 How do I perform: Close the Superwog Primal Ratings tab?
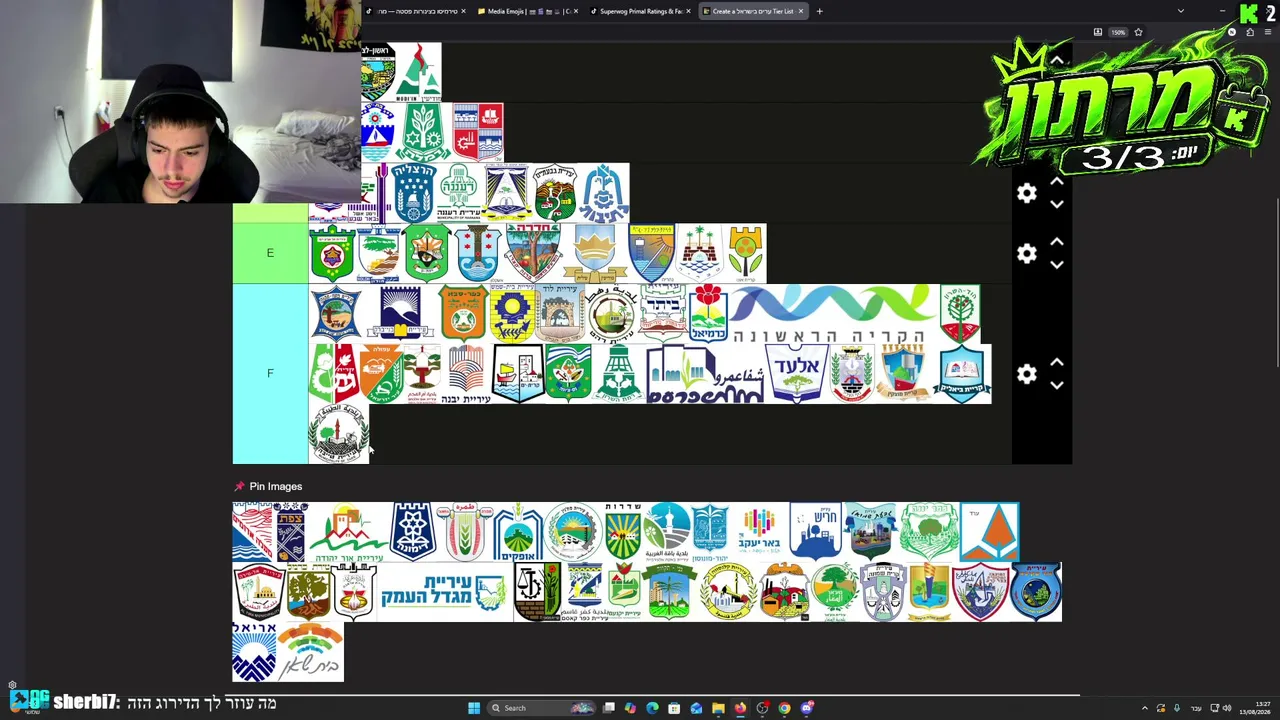pos(688,11)
